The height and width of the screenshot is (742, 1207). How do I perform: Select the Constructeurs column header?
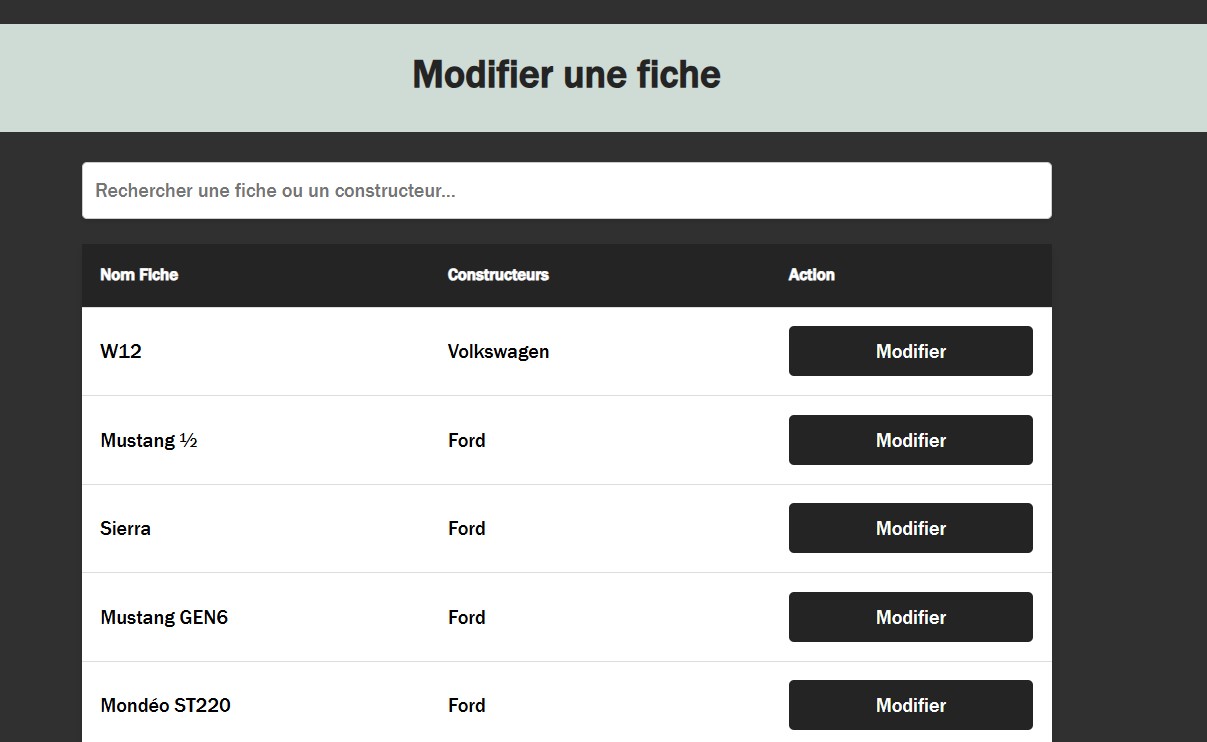pyautogui.click(x=498, y=275)
